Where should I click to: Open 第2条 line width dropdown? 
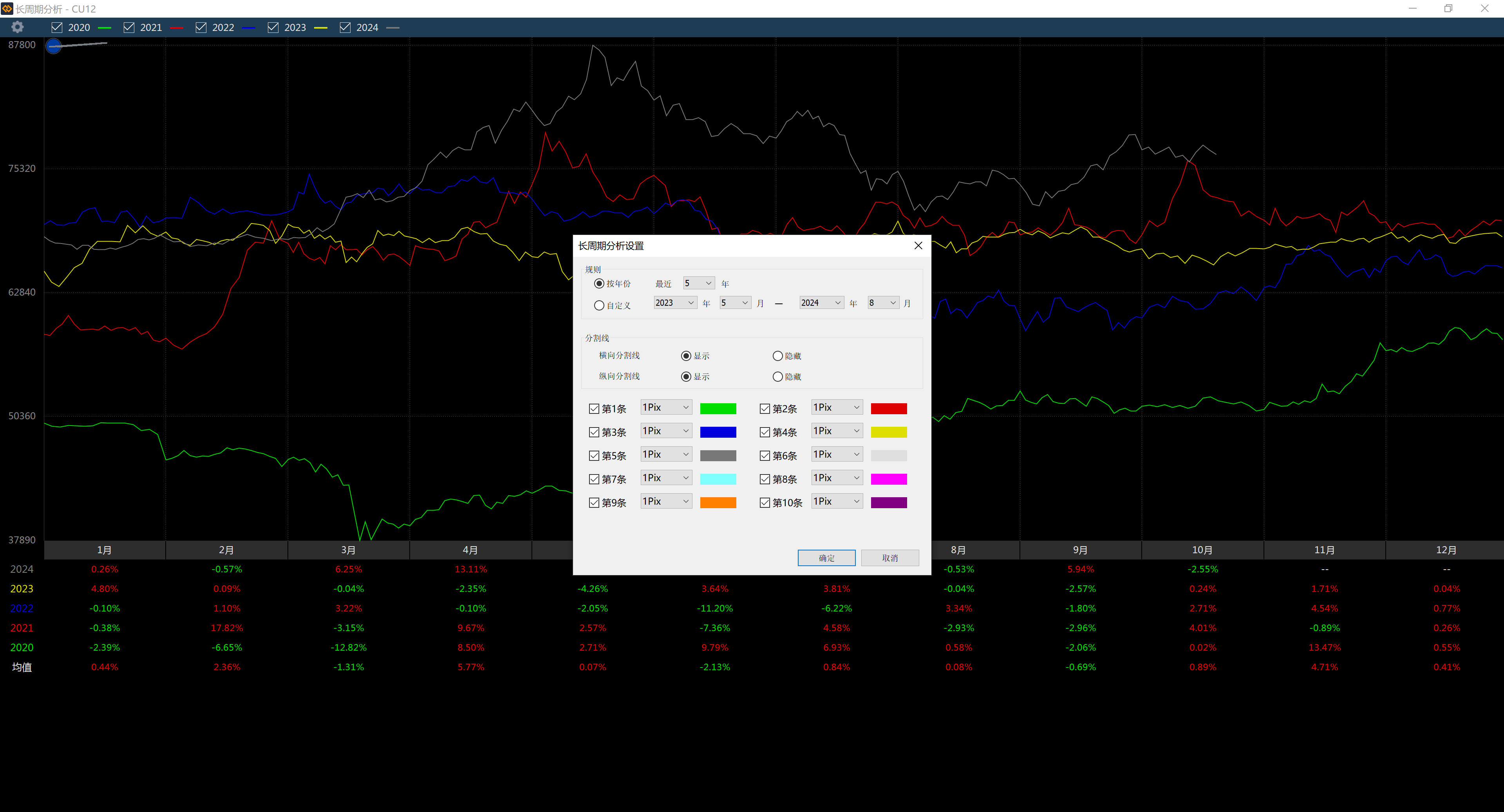(x=837, y=408)
